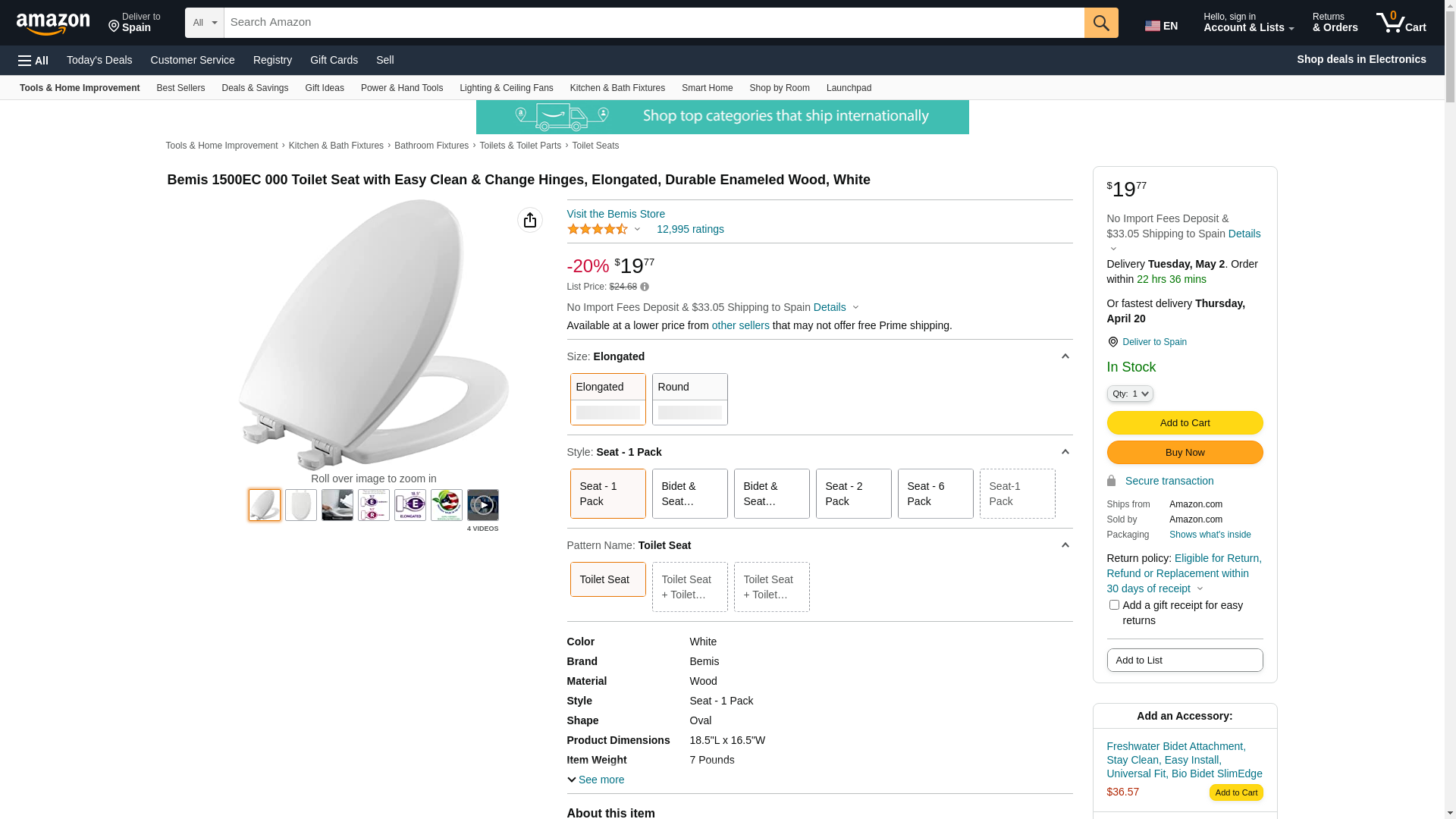Click the star rating popover arrow
The image size is (1456, 819).
(637, 229)
